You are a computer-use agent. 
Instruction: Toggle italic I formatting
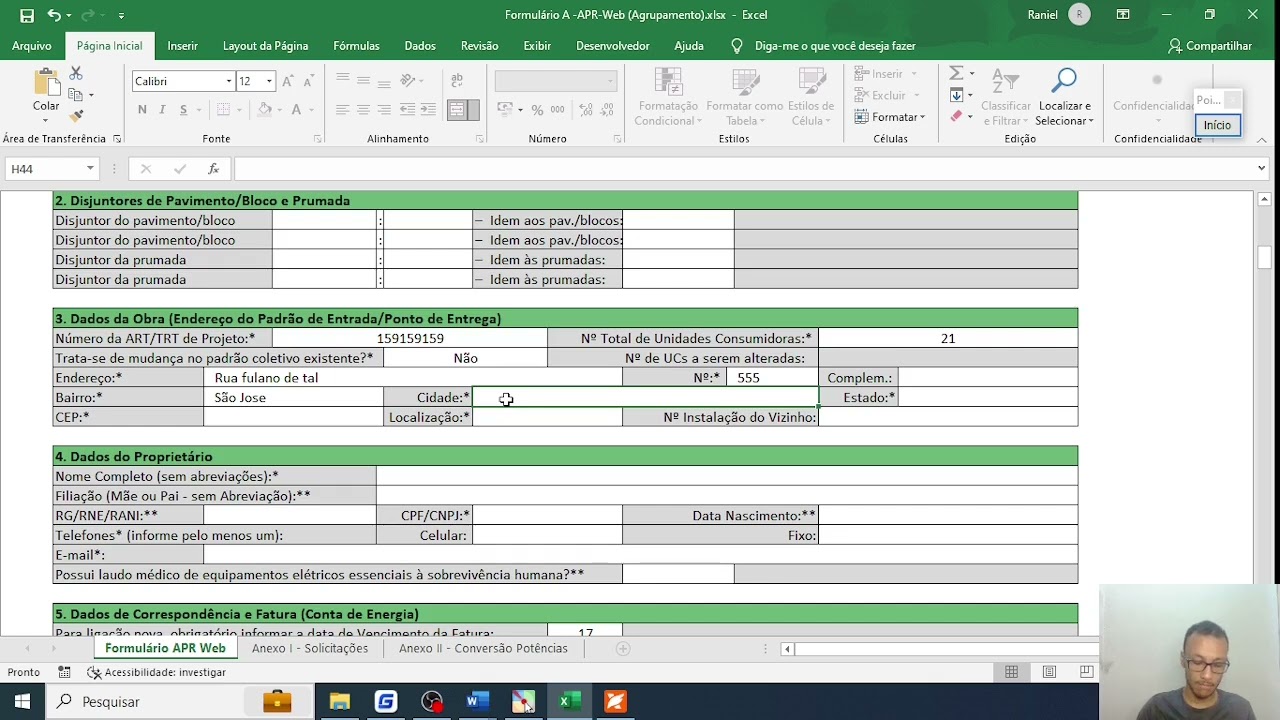(162, 110)
